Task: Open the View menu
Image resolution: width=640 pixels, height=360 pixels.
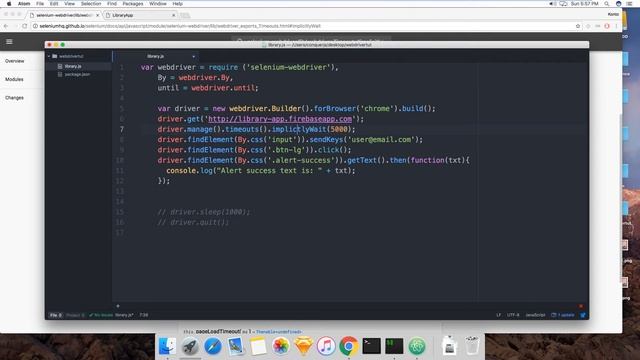Action: click(x=69, y=4)
